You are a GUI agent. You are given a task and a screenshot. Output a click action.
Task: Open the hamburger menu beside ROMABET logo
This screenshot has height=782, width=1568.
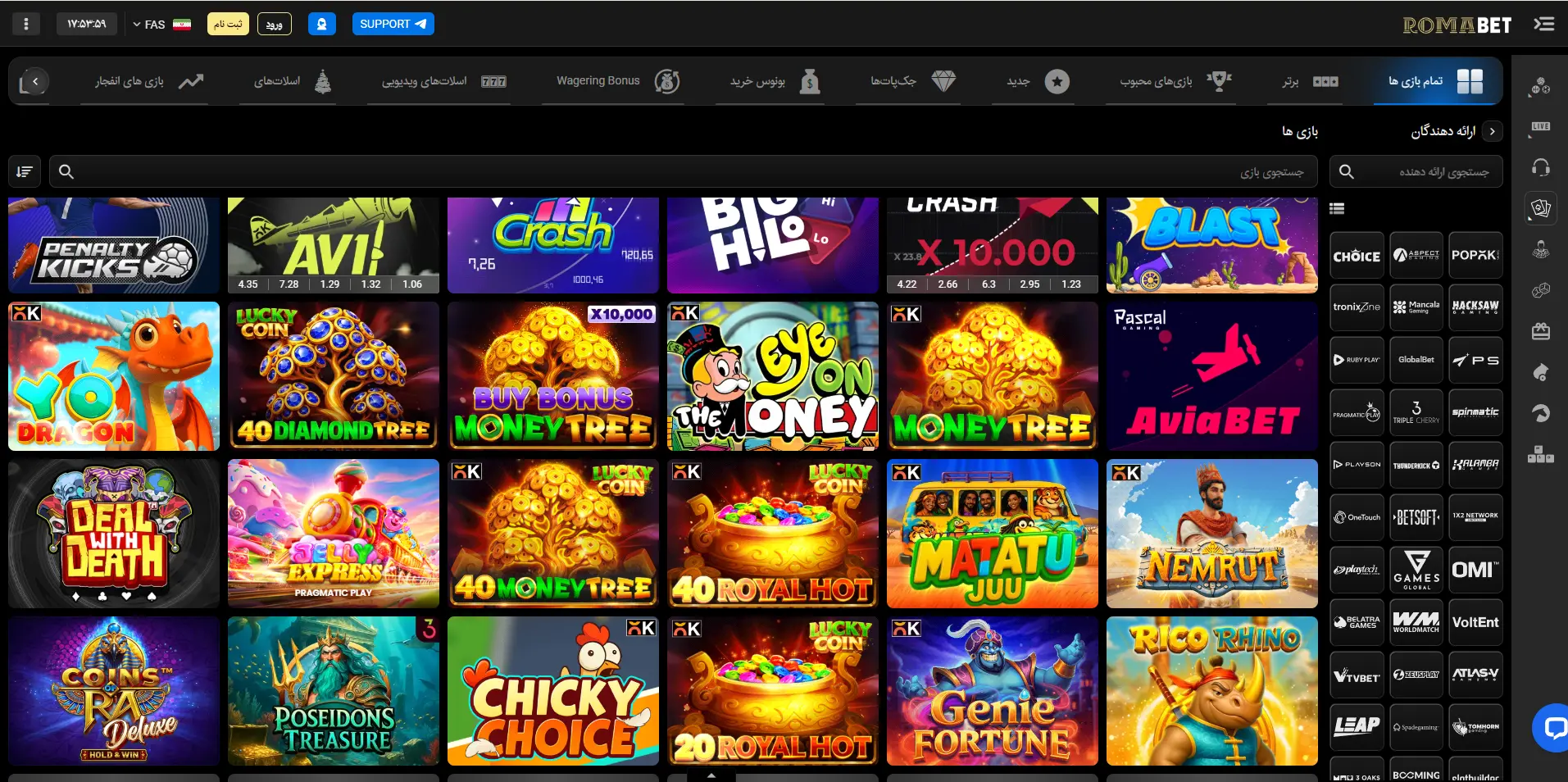pyautogui.click(x=1544, y=24)
